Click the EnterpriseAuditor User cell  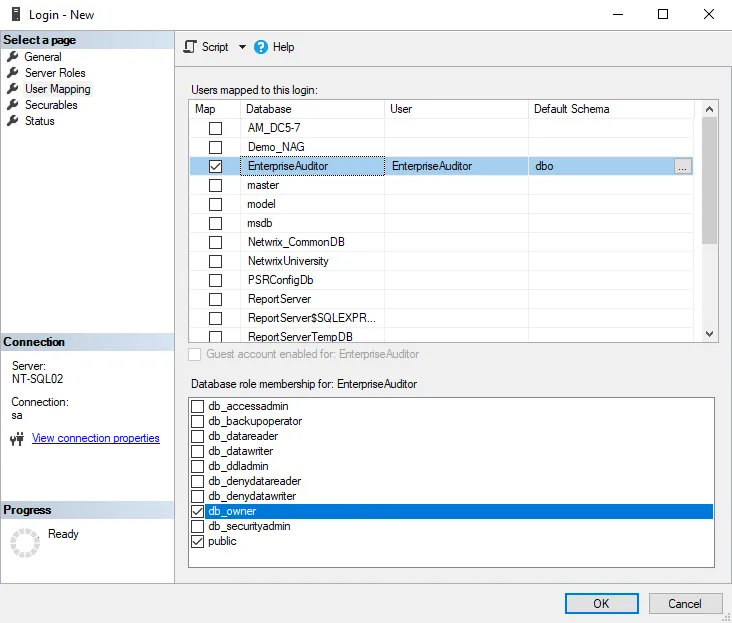click(457, 166)
